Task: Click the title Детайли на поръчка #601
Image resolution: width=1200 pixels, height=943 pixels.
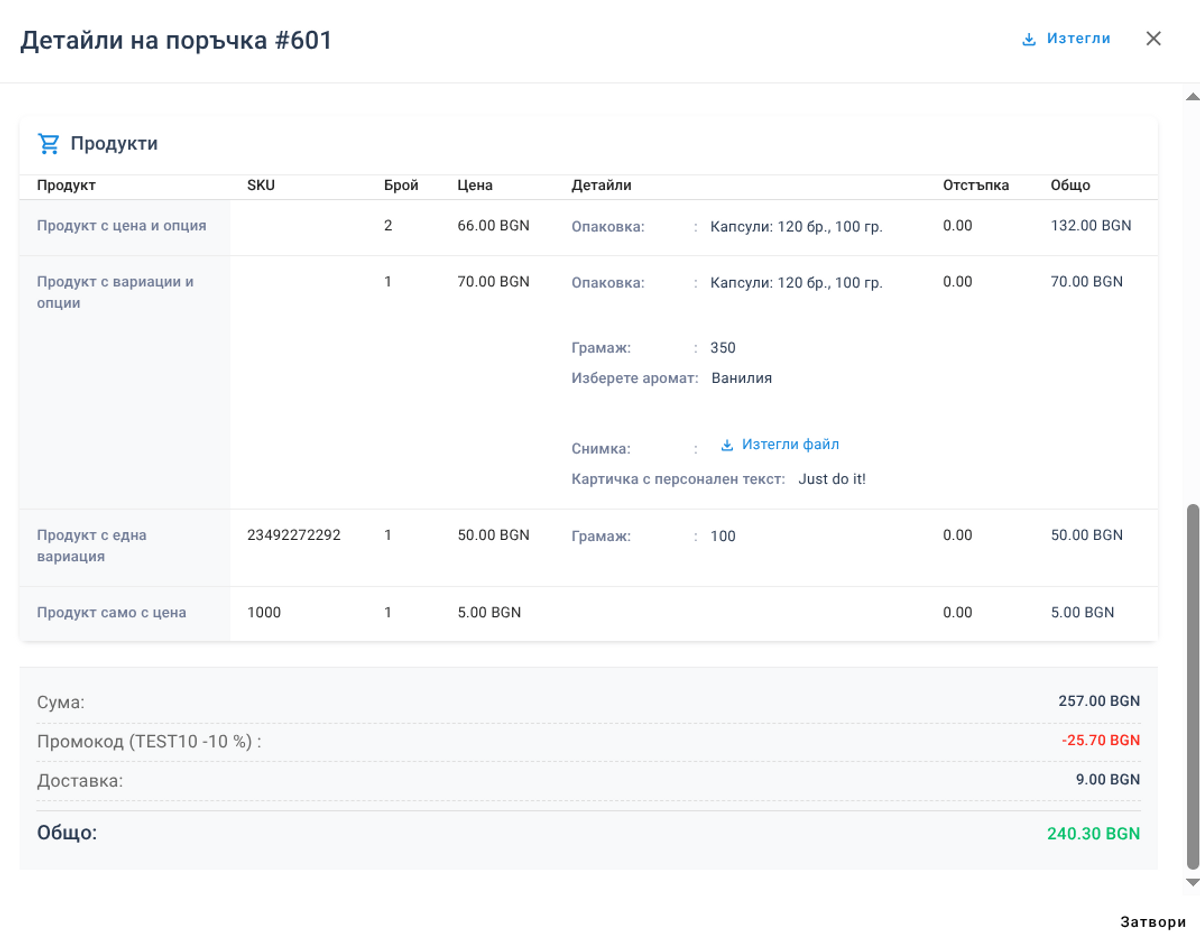Action: [x=176, y=40]
